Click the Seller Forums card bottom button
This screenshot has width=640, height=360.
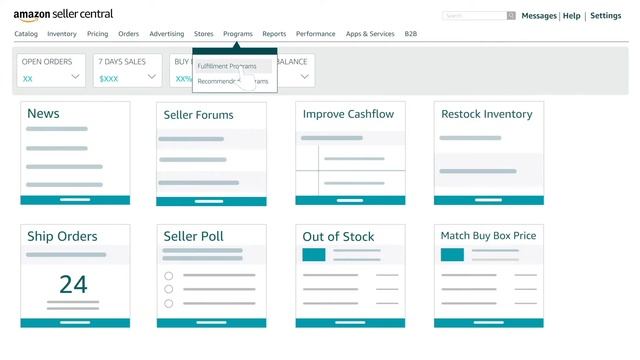click(211, 201)
